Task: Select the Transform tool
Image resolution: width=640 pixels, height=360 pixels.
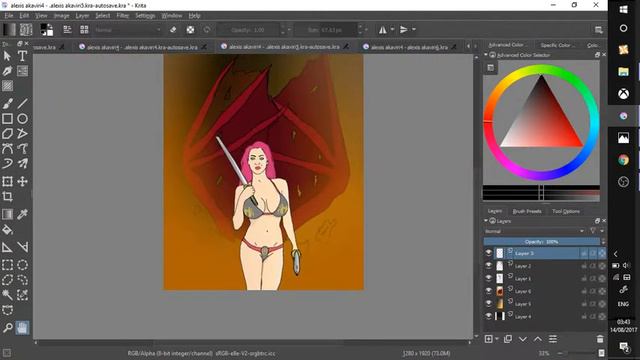Action: [7, 181]
